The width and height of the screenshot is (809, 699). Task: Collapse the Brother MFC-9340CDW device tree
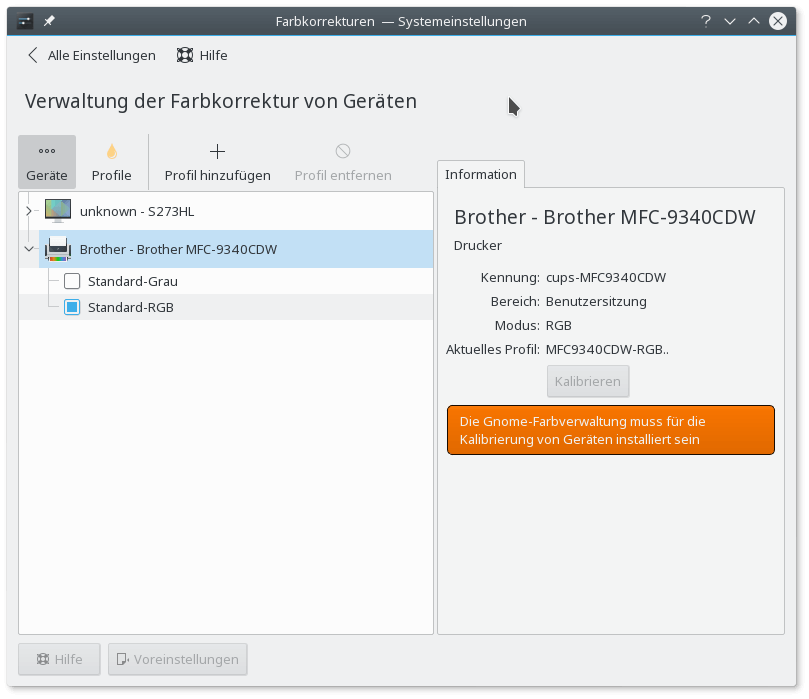coord(29,249)
